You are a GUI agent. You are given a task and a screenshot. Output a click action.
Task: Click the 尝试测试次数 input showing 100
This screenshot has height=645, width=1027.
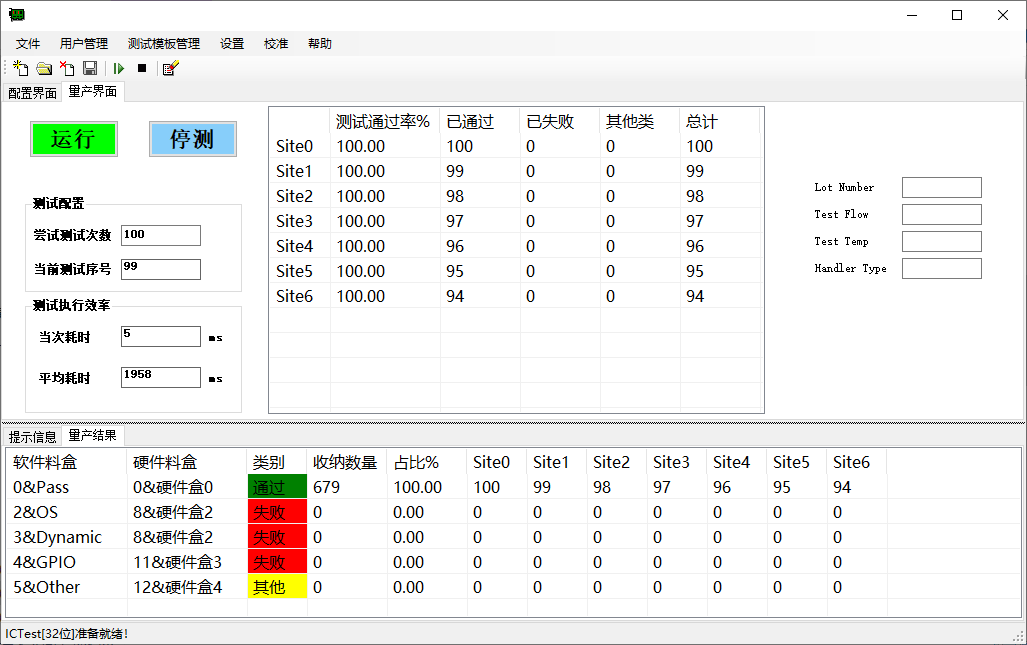pos(160,235)
